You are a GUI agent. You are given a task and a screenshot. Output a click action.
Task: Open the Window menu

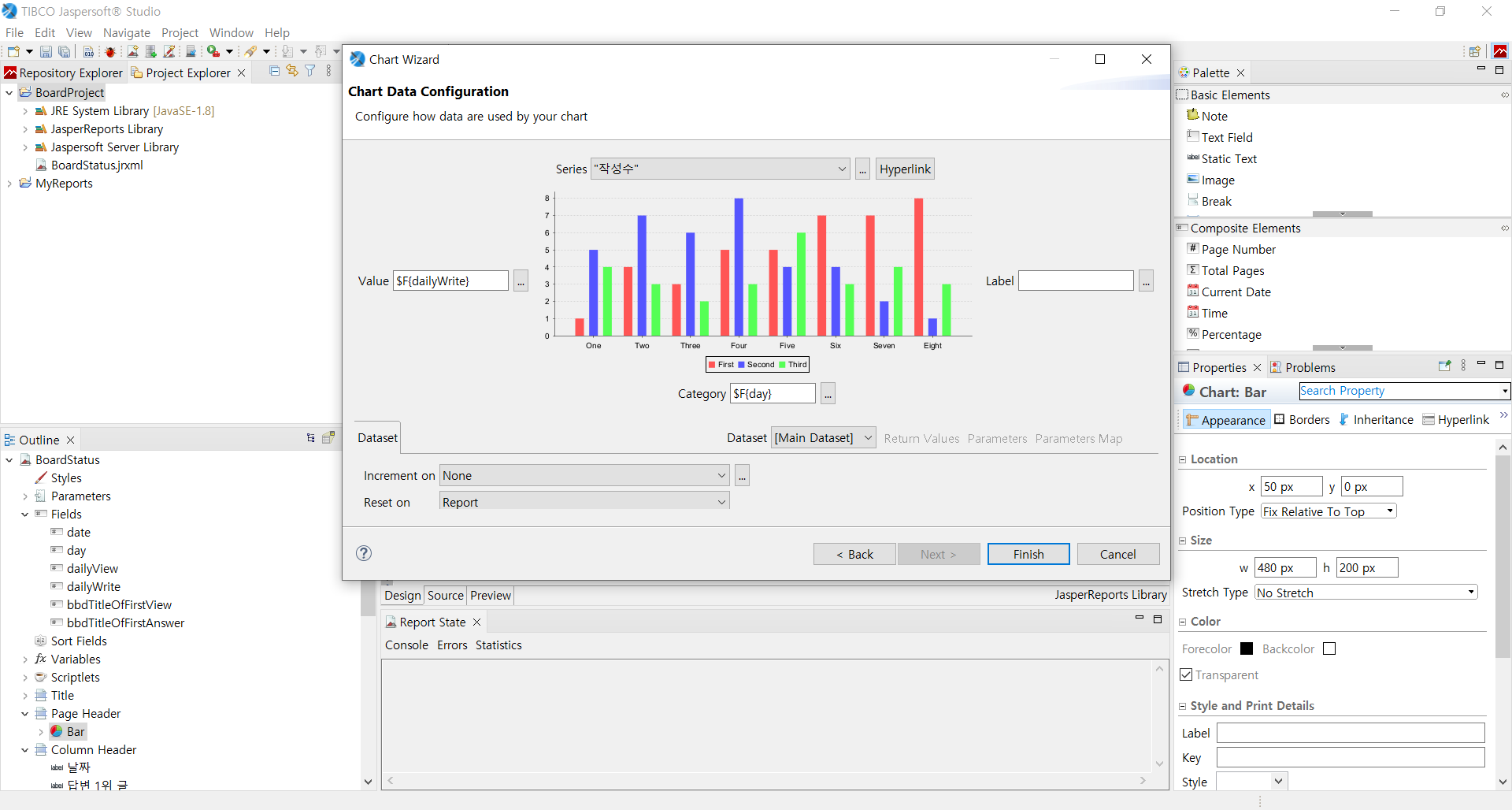232,32
